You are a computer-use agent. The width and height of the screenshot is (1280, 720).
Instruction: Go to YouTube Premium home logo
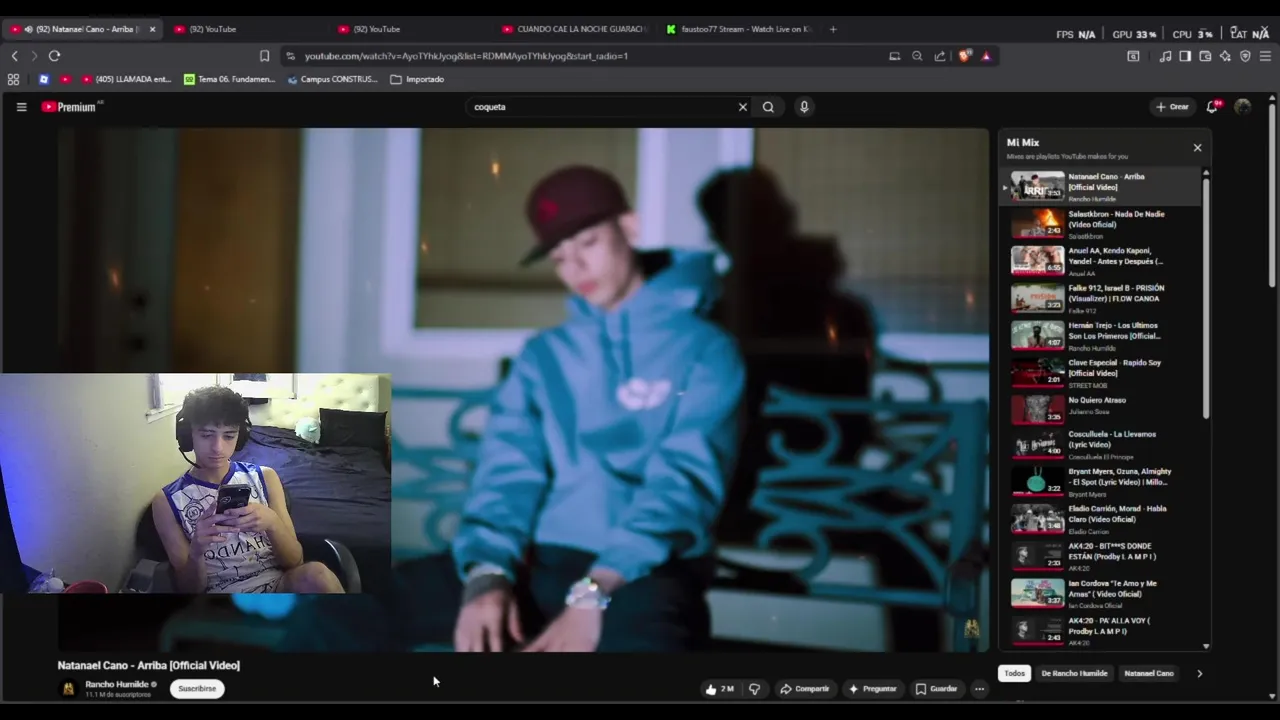(69, 107)
